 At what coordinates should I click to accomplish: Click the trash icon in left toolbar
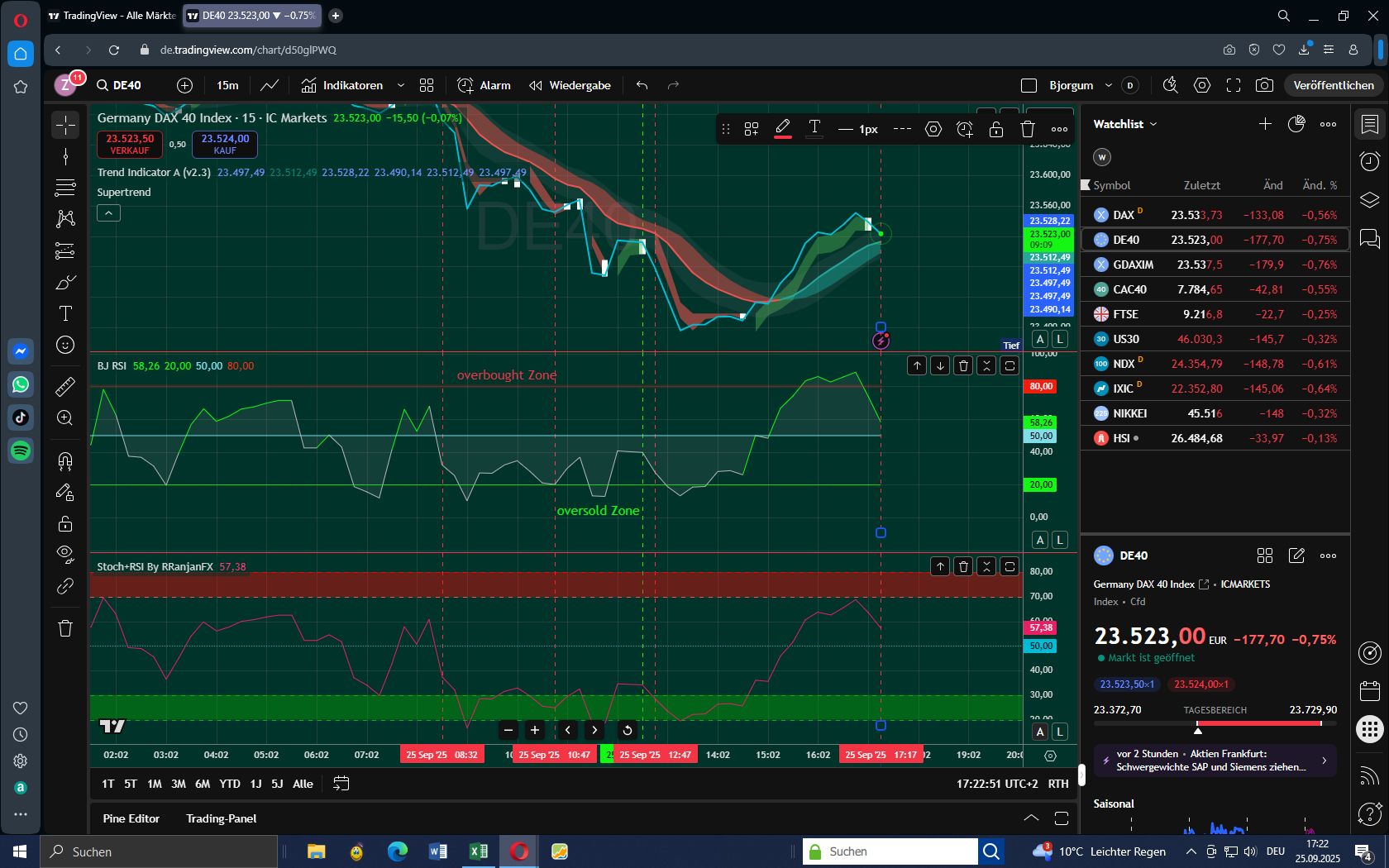[65, 628]
